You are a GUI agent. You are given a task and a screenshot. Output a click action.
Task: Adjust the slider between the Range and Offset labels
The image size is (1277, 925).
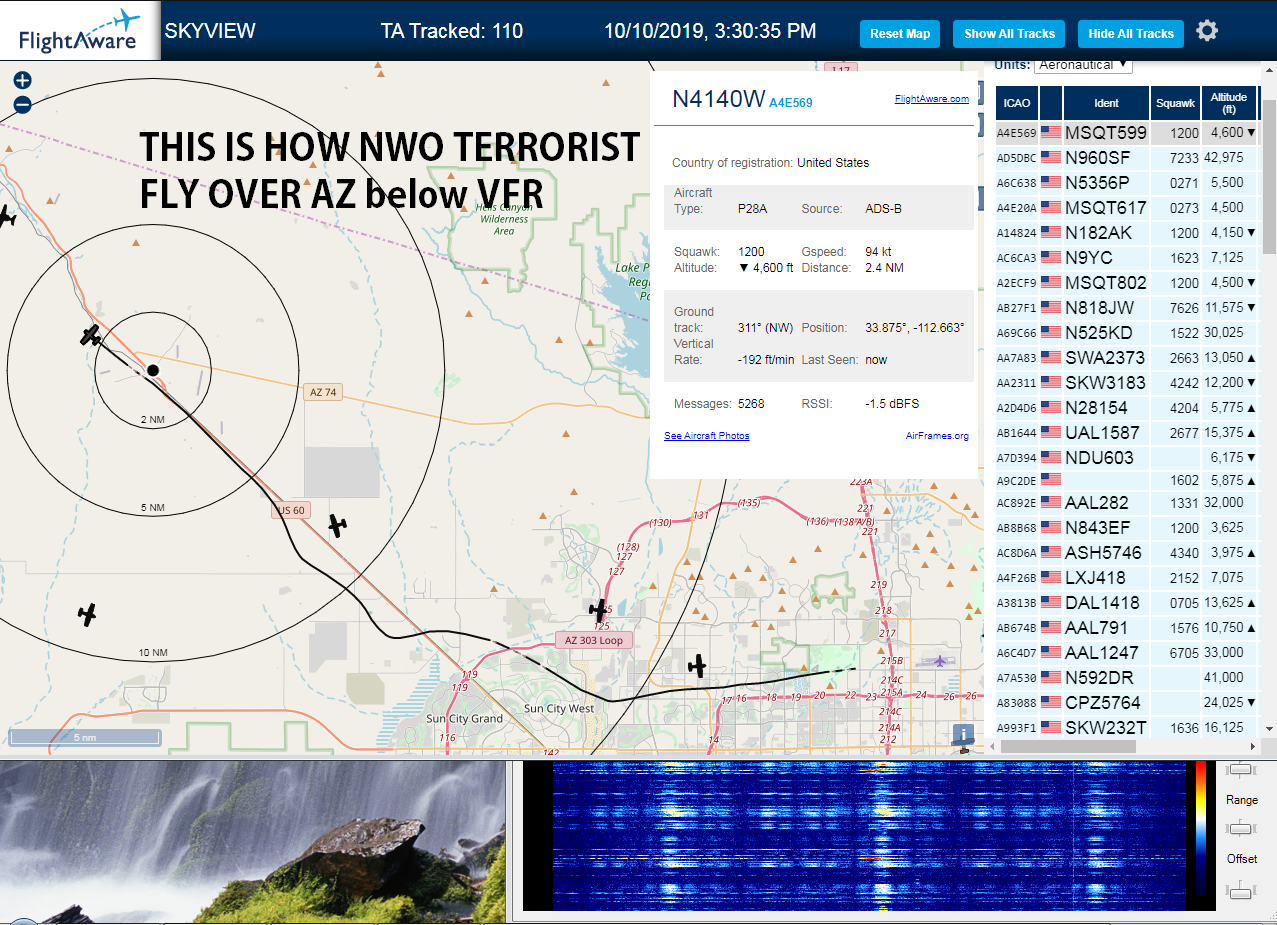[x=1241, y=828]
